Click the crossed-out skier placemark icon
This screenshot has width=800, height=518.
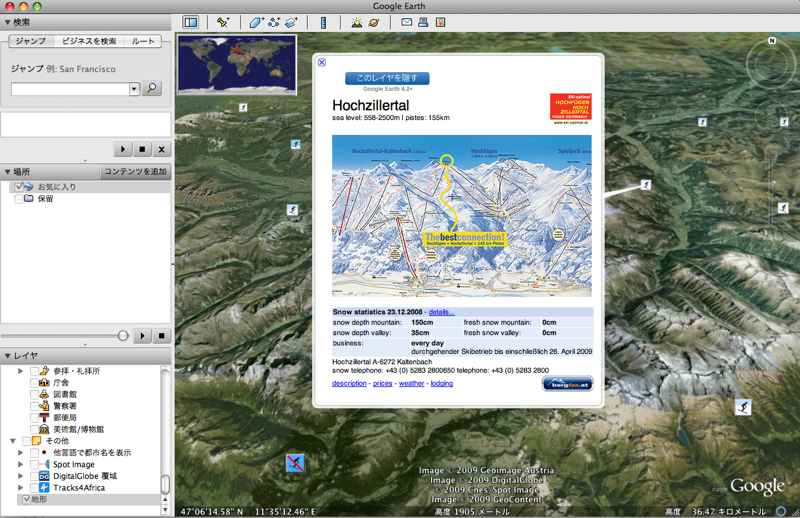point(295,463)
